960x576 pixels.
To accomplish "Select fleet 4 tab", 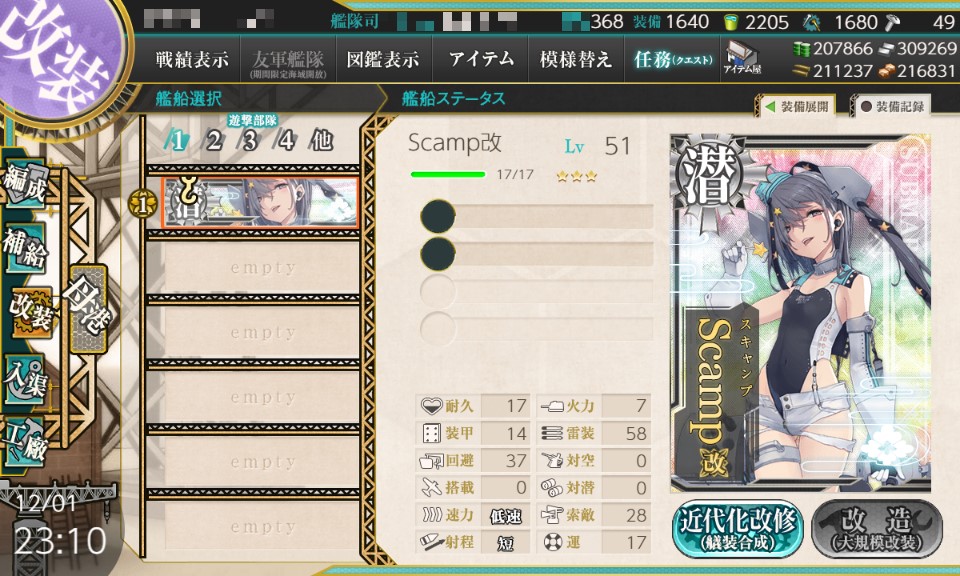I will point(286,141).
